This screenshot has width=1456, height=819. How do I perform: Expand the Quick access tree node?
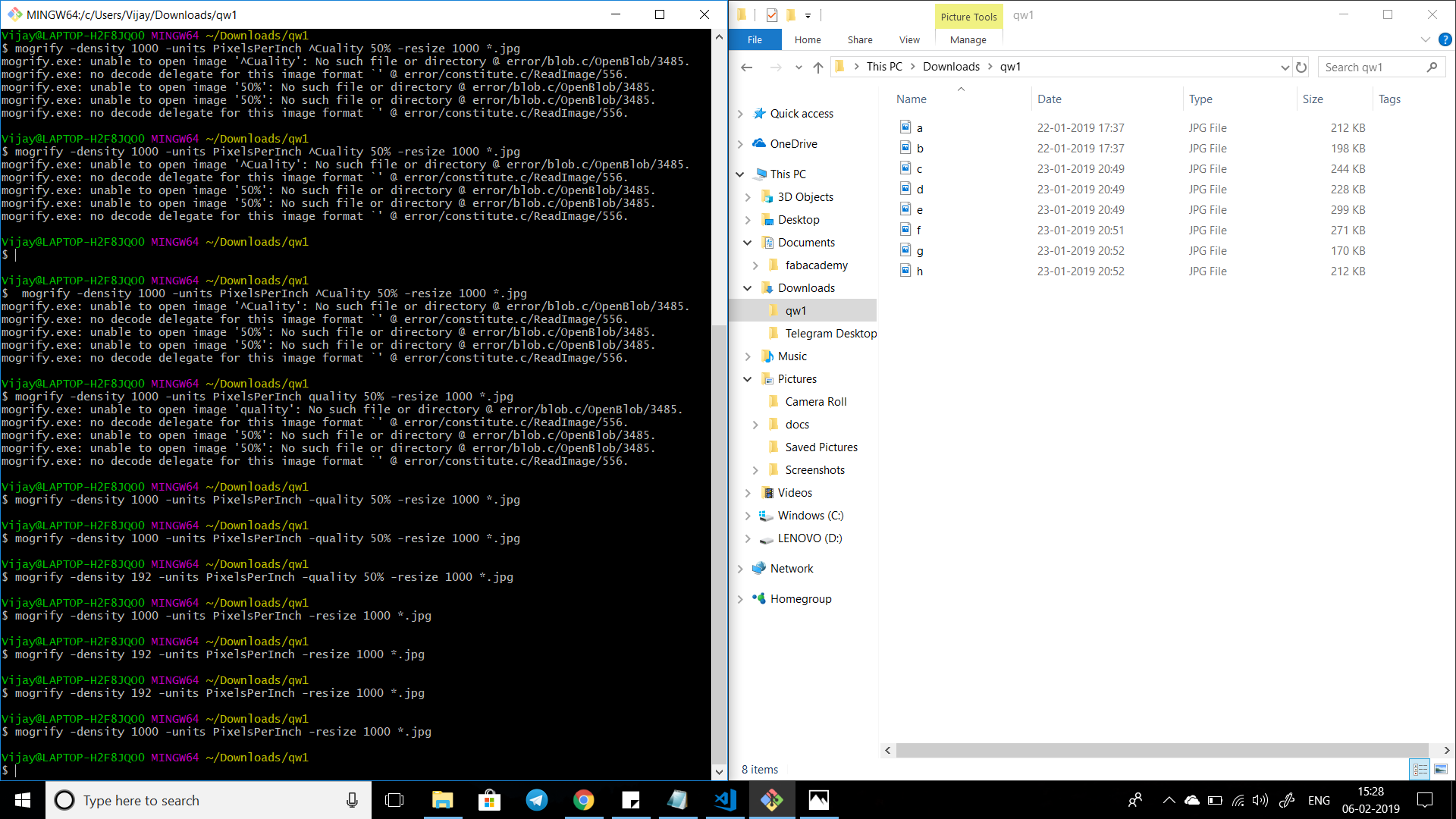point(740,114)
